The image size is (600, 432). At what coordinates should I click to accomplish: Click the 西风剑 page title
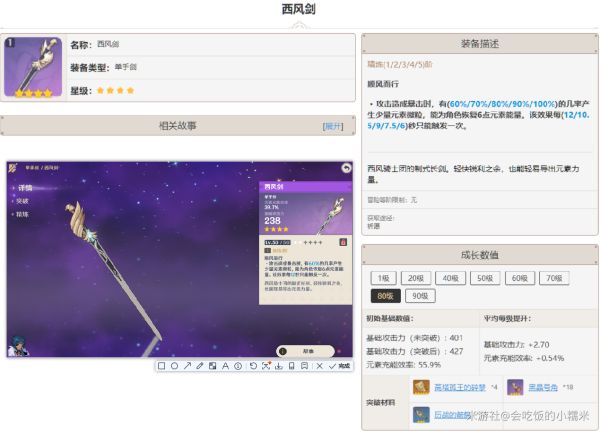click(x=299, y=9)
